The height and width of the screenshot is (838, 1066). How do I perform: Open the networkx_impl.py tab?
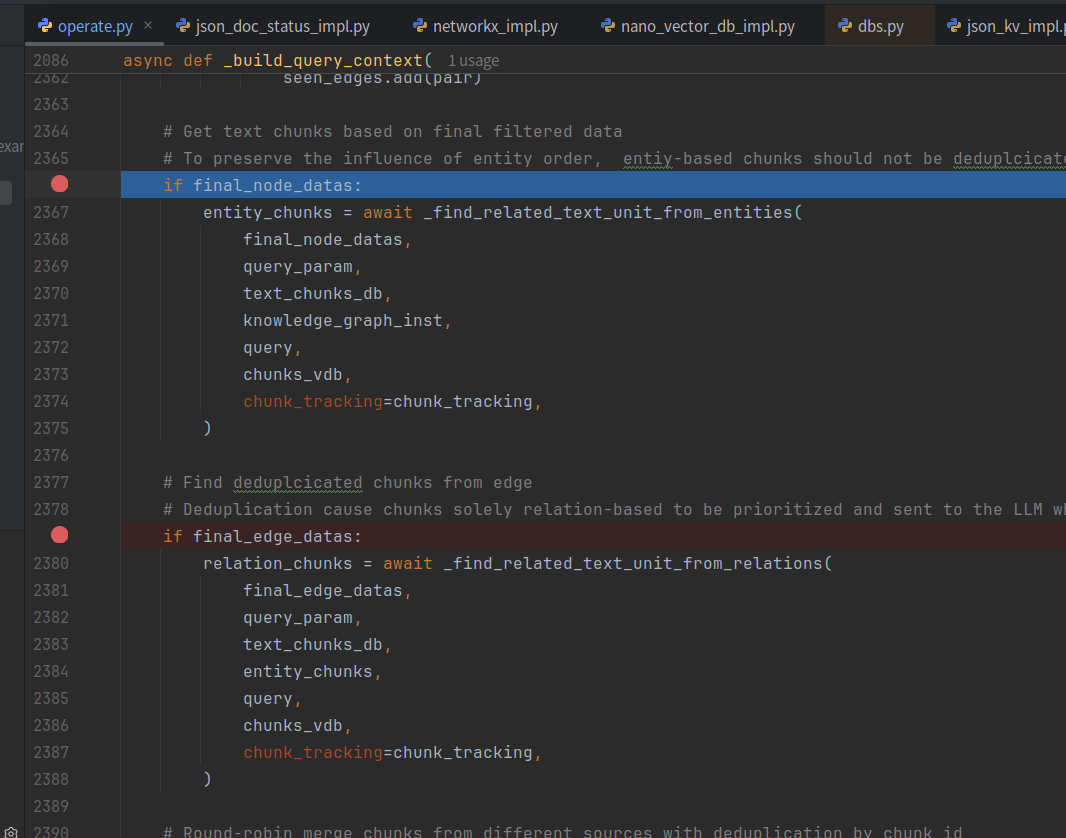pyautogui.click(x=486, y=27)
